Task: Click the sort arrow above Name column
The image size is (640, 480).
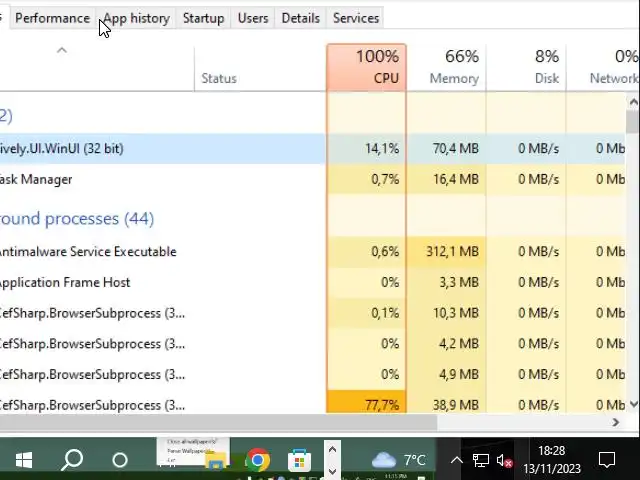Action: coord(61,50)
